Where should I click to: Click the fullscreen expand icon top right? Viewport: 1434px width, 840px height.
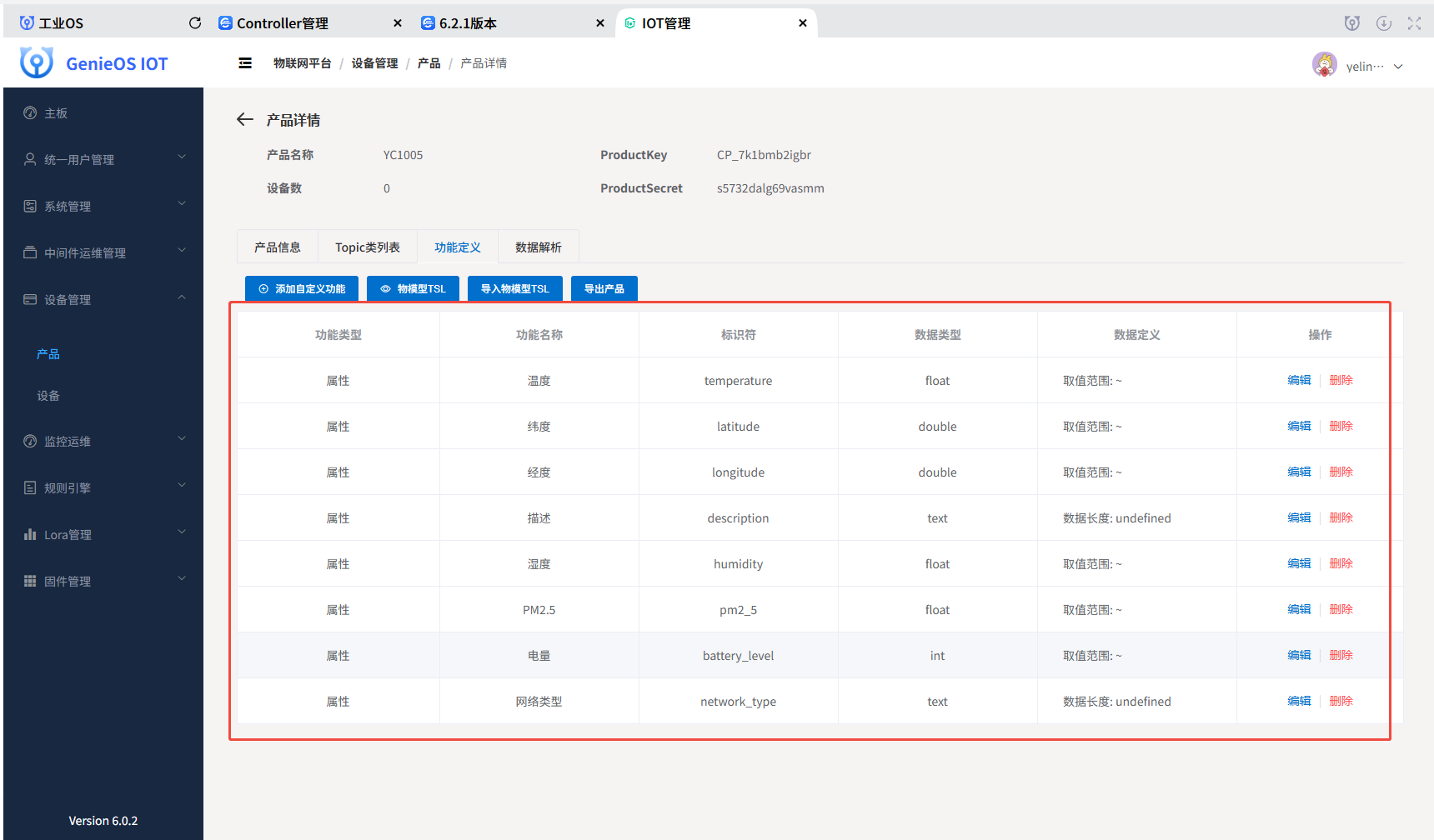1414,23
